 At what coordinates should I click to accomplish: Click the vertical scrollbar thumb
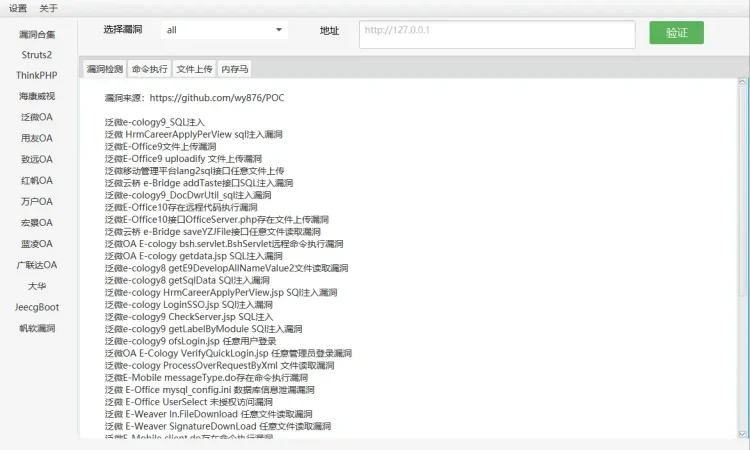point(742,191)
